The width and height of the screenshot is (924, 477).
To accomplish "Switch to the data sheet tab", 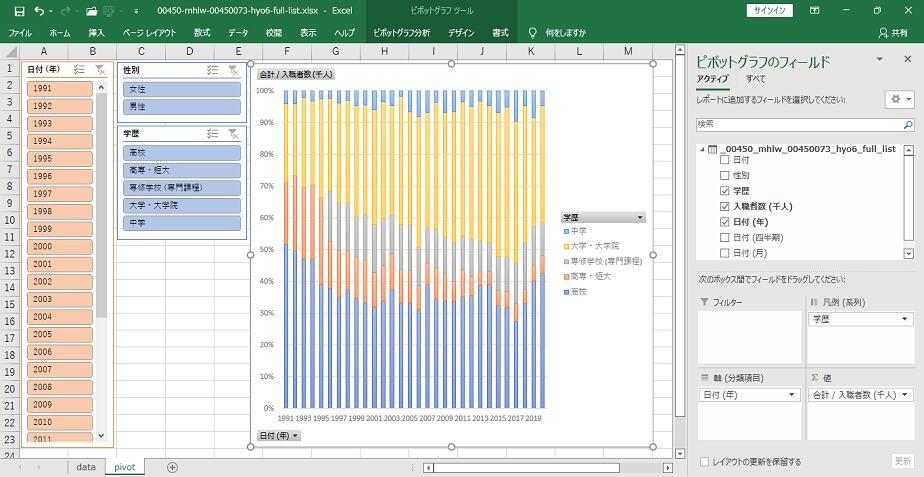I will click(x=86, y=467).
